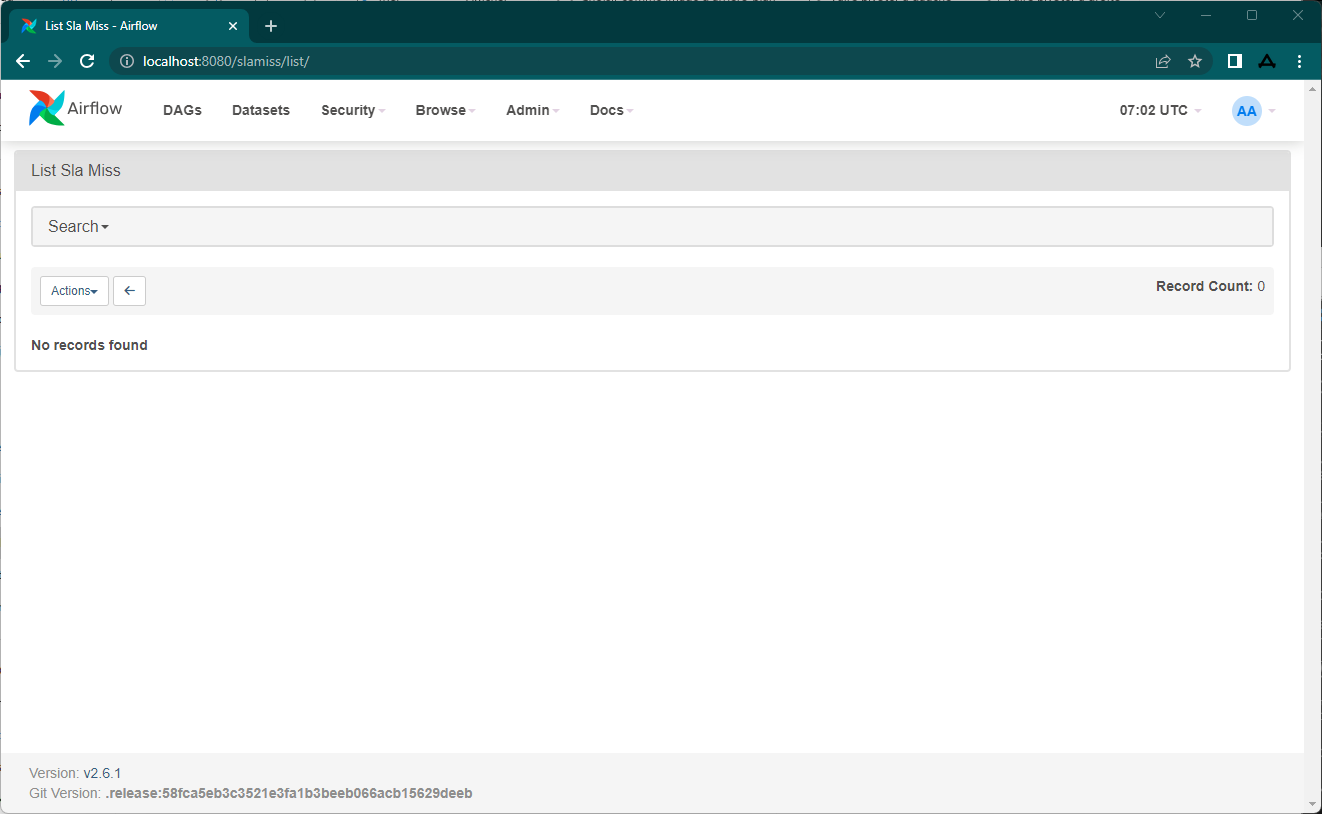Open Chrome three-dot menu
Viewport: 1322px width, 814px height.
point(1299,61)
